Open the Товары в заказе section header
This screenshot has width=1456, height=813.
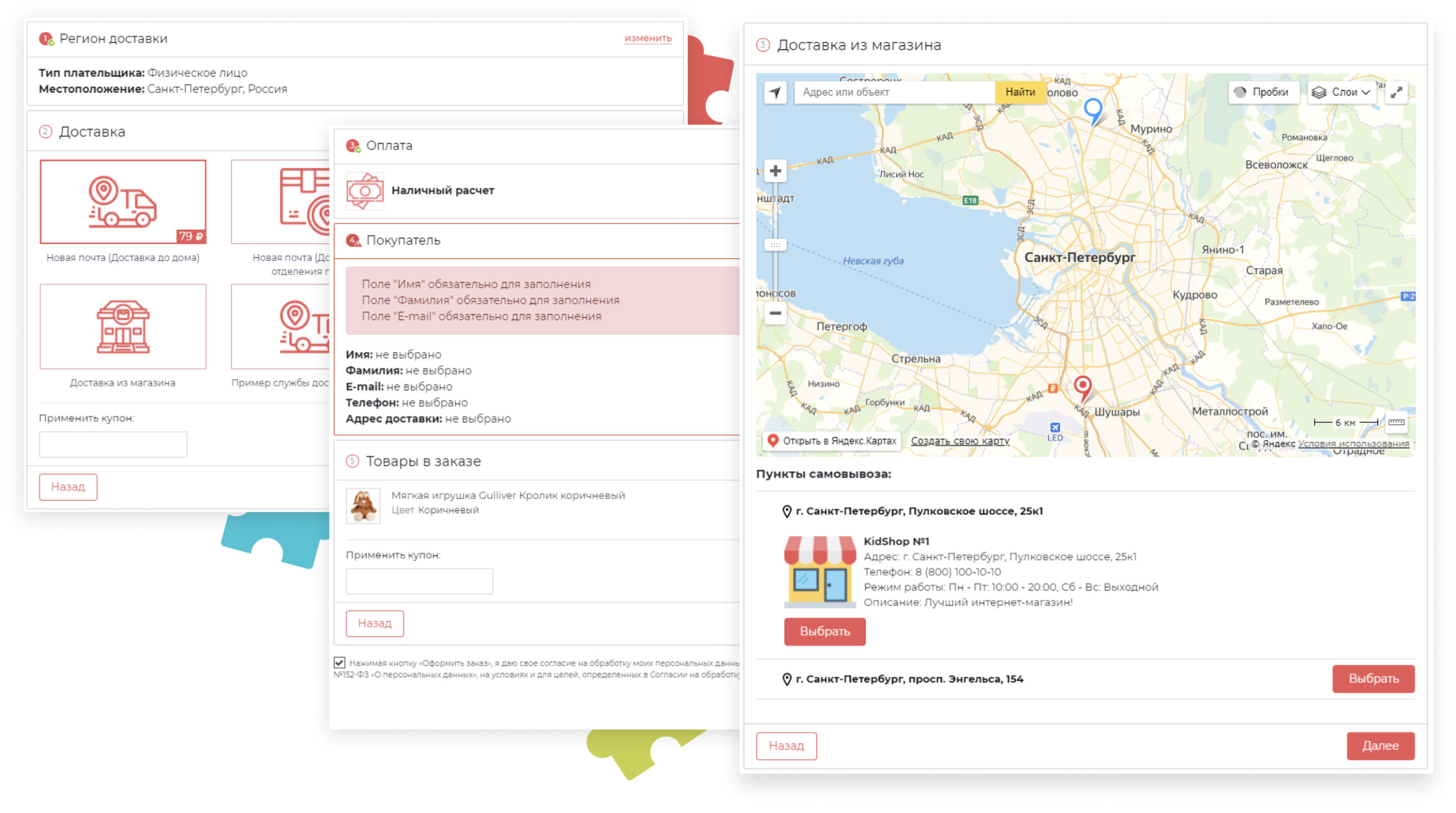tap(423, 461)
